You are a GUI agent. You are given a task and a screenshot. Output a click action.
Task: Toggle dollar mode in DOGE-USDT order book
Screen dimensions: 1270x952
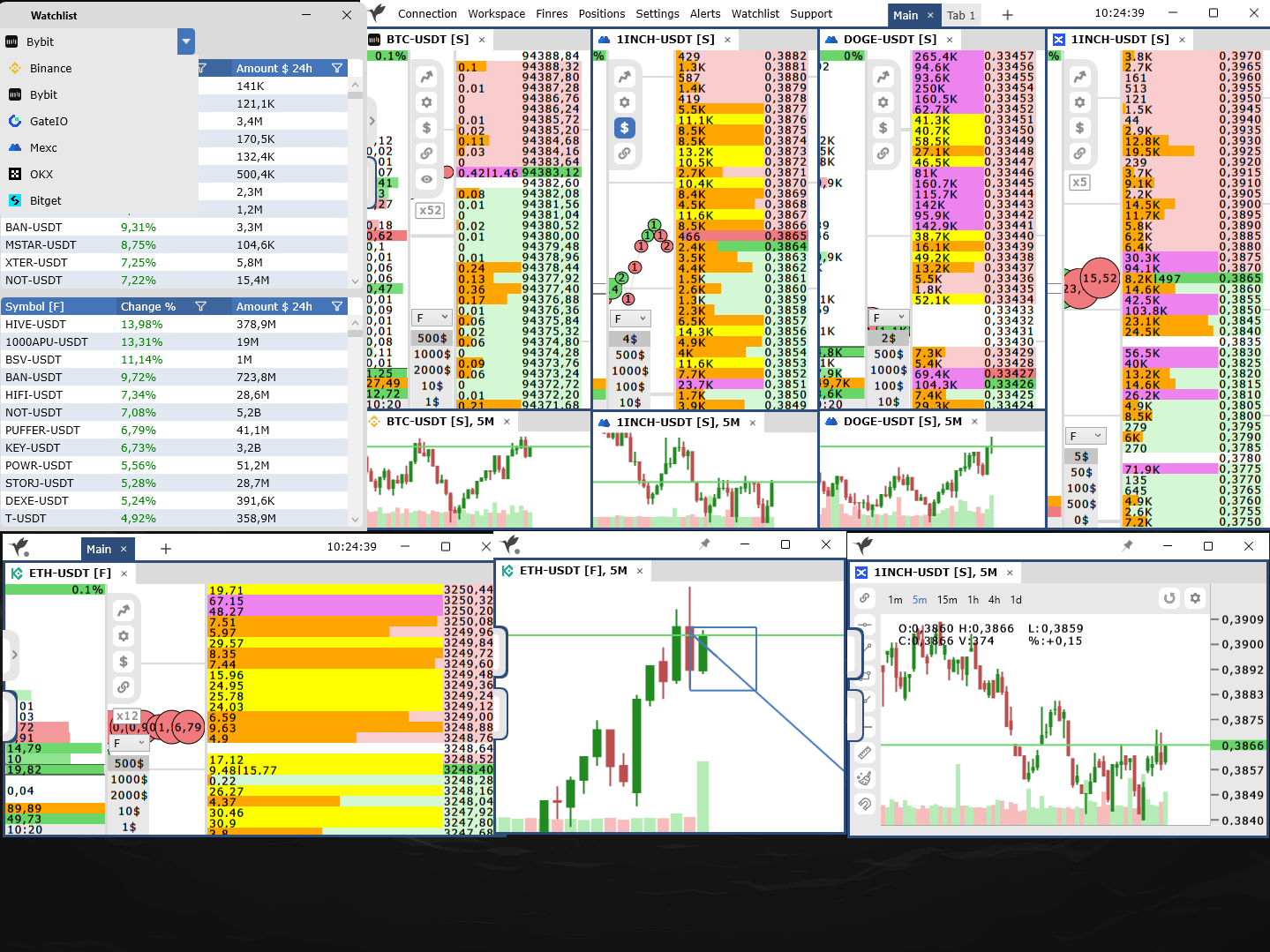tap(883, 128)
